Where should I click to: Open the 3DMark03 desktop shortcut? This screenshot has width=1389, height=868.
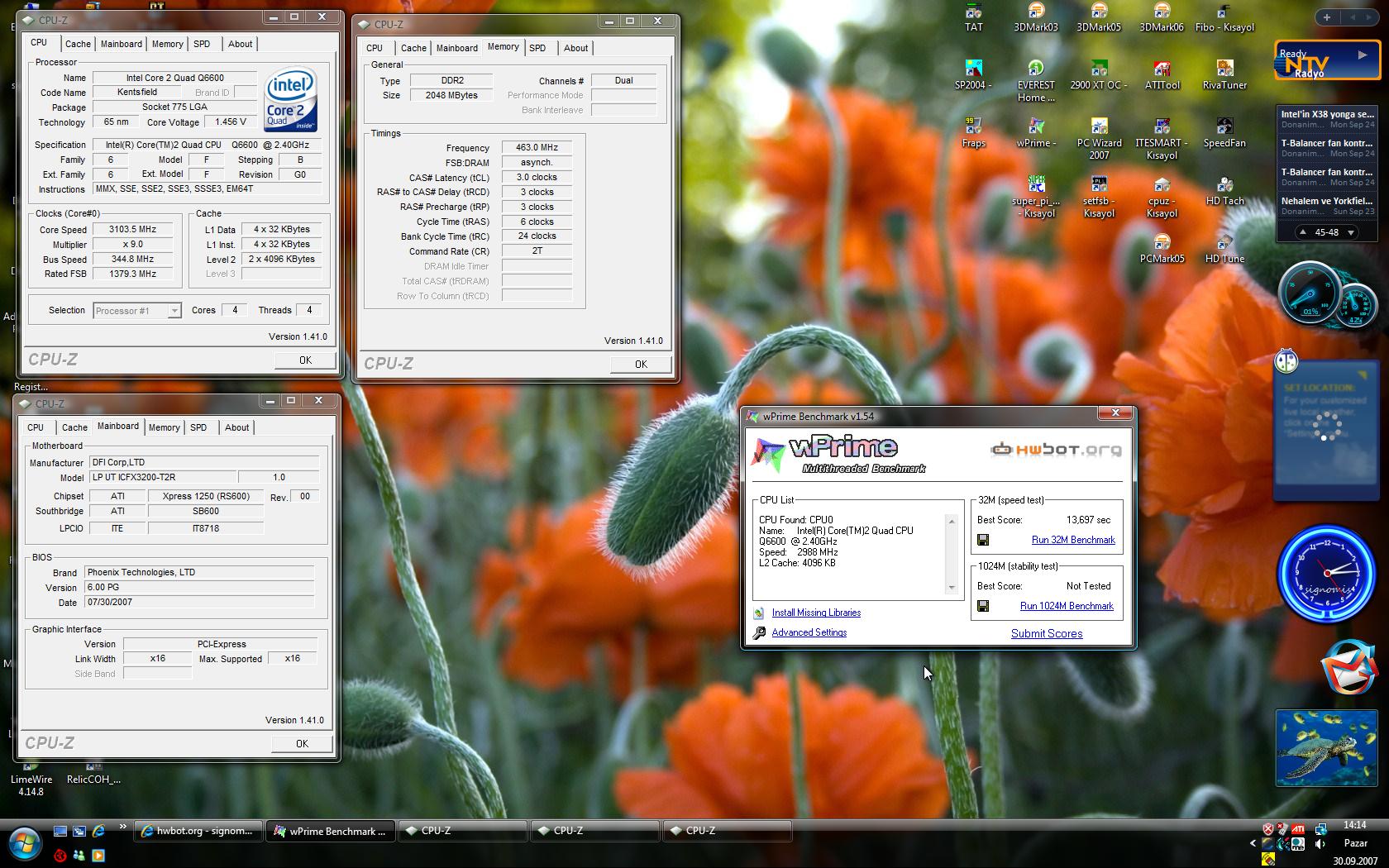pos(1036,17)
